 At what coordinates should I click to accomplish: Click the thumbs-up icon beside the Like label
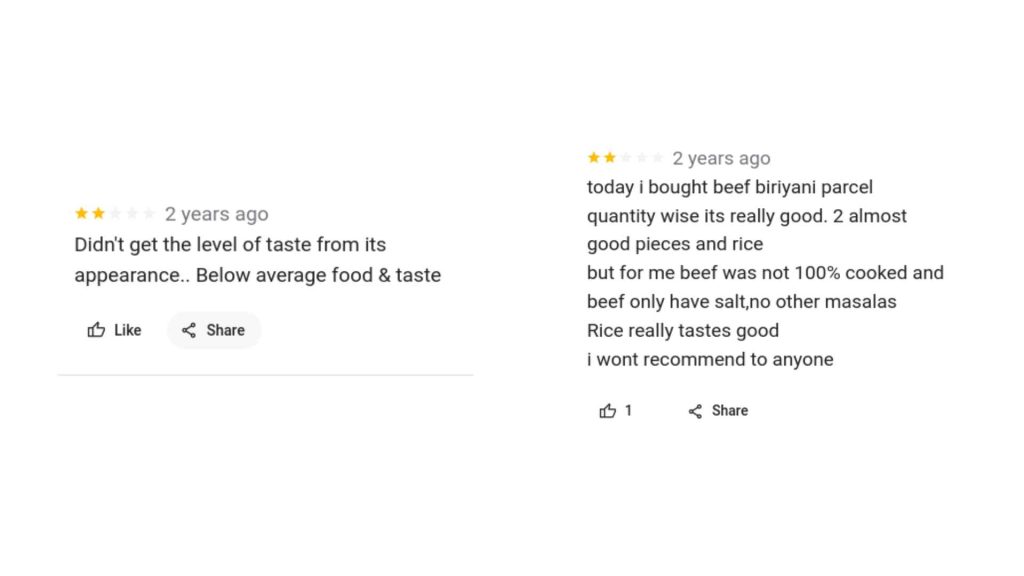pyautogui.click(x=96, y=330)
